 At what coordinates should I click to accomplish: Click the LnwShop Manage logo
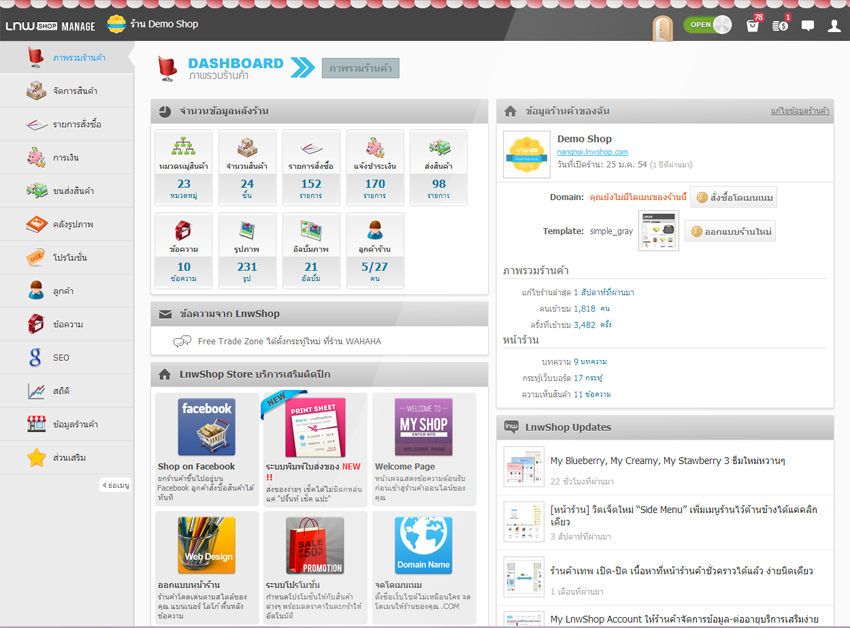tap(50, 25)
